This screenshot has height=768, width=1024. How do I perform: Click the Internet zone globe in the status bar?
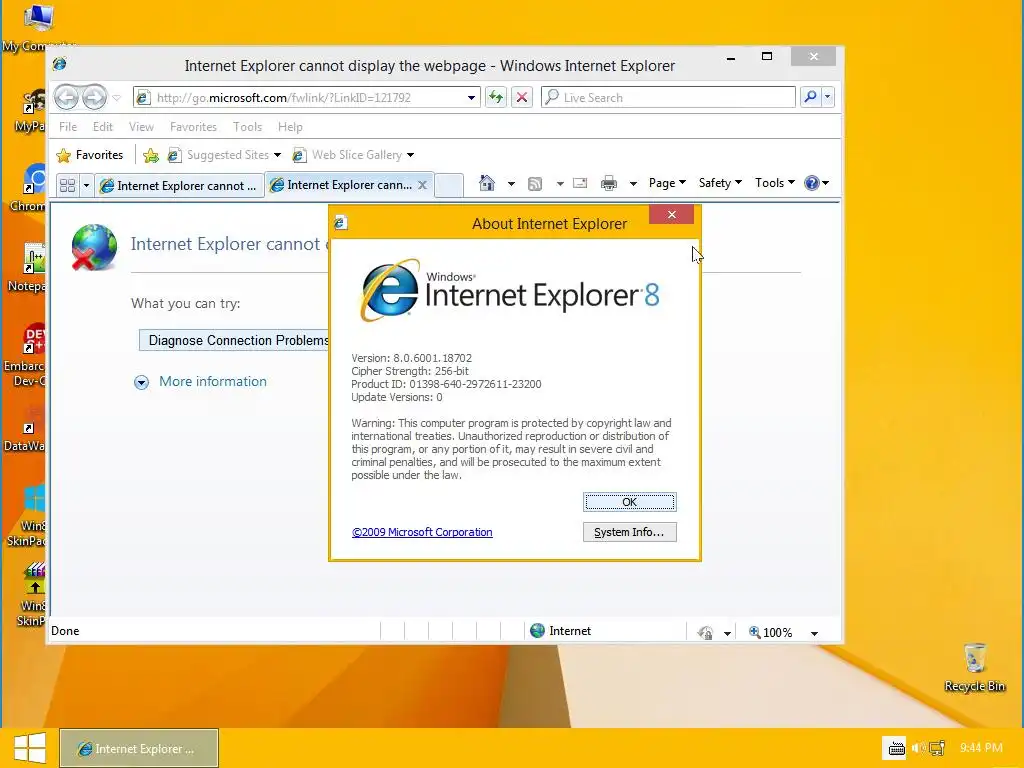click(537, 631)
